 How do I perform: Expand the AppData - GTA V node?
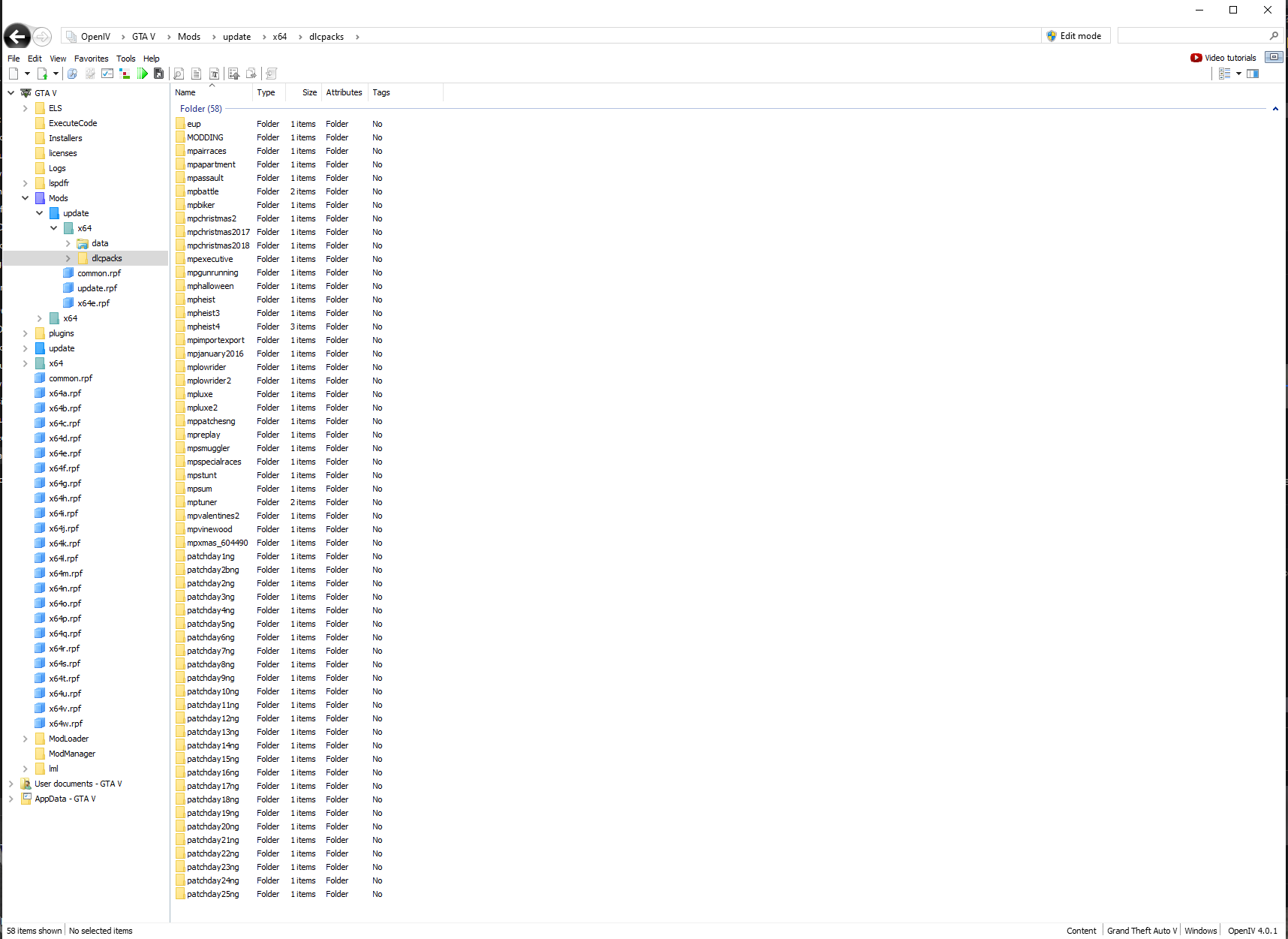pos(11,799)
